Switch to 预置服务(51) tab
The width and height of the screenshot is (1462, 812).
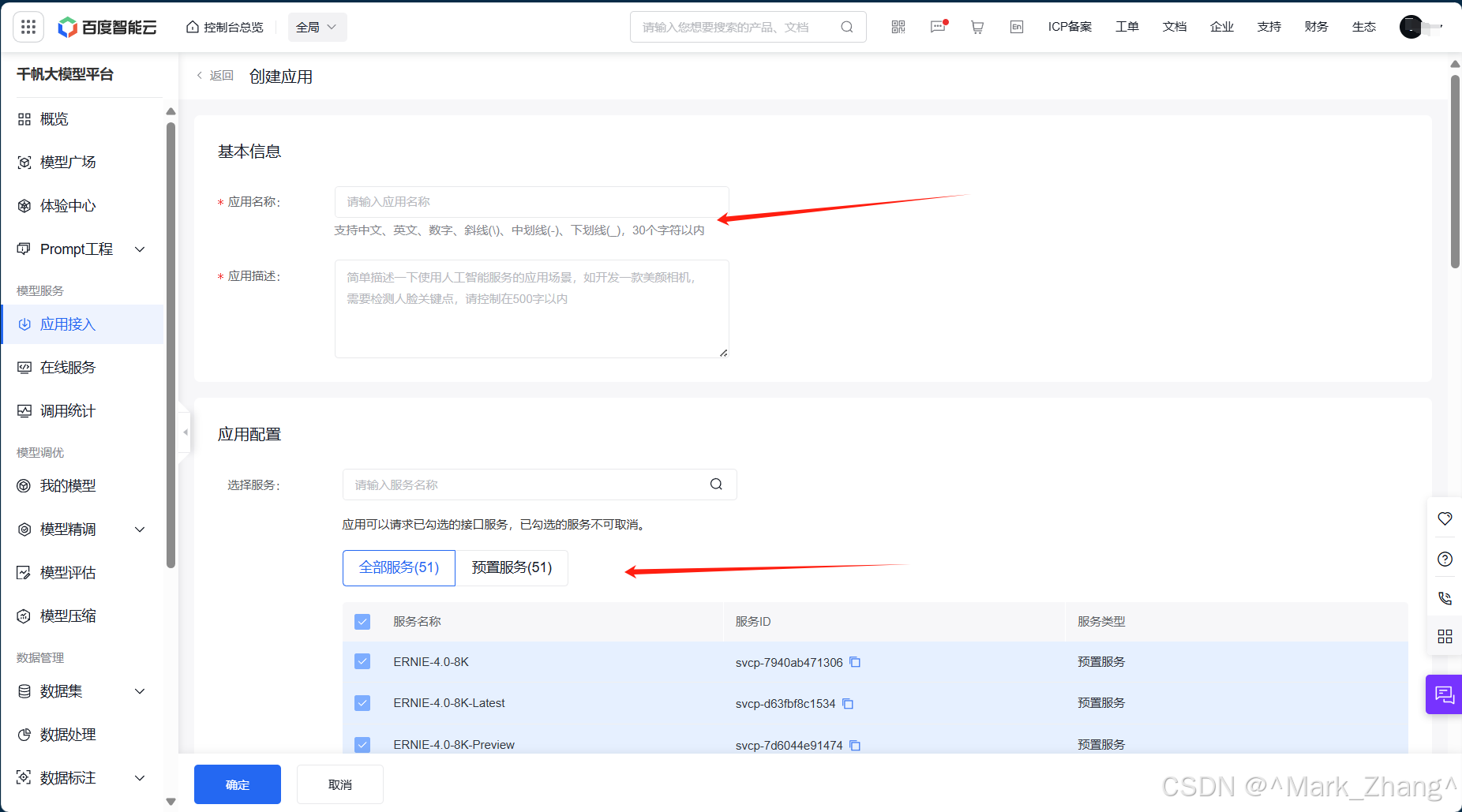pos(512,568)
